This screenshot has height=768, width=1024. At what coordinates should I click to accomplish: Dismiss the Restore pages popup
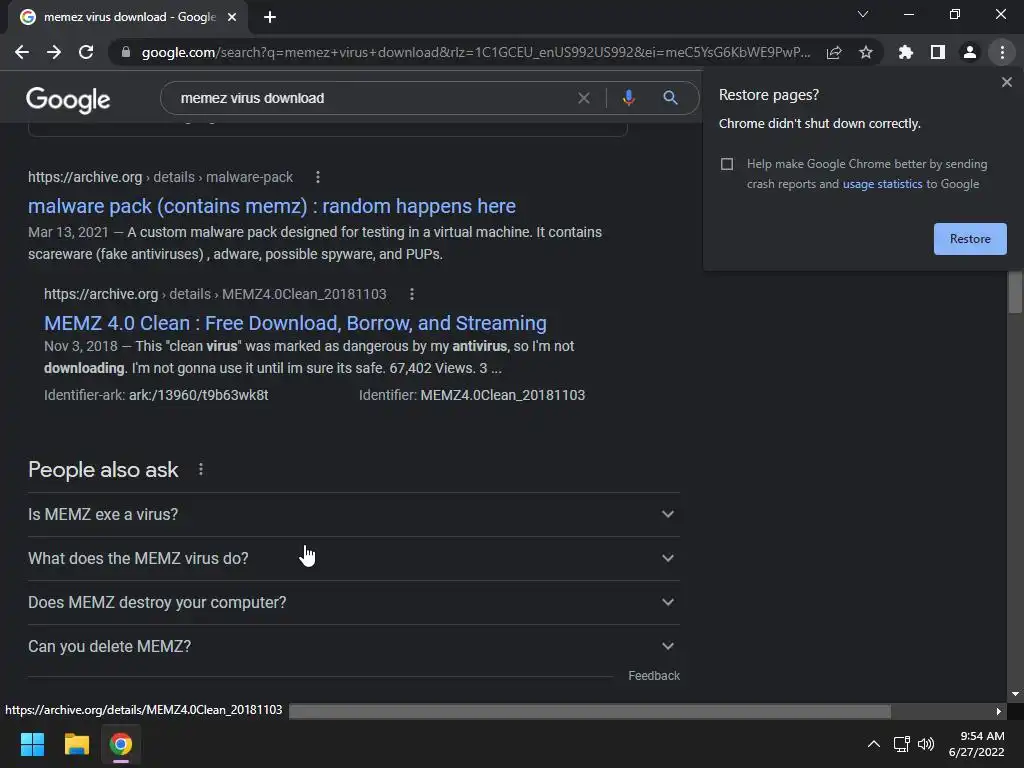1007,82
